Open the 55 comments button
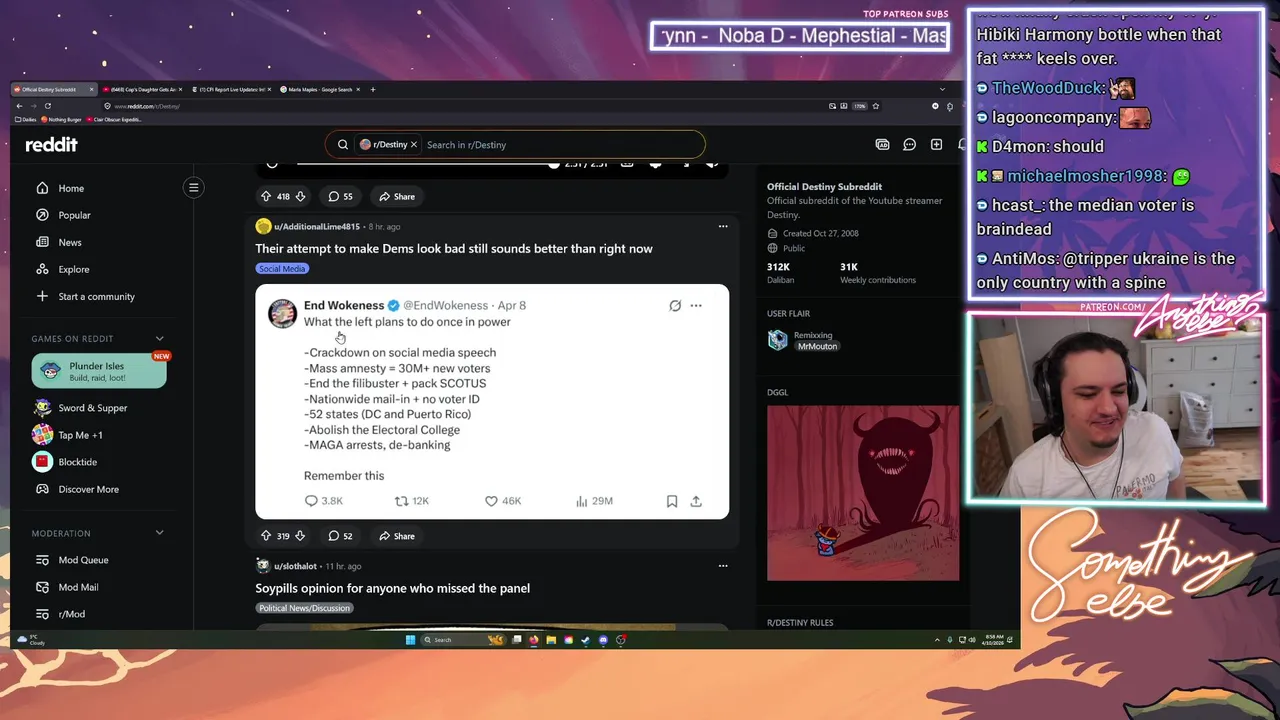 (341, 197)
